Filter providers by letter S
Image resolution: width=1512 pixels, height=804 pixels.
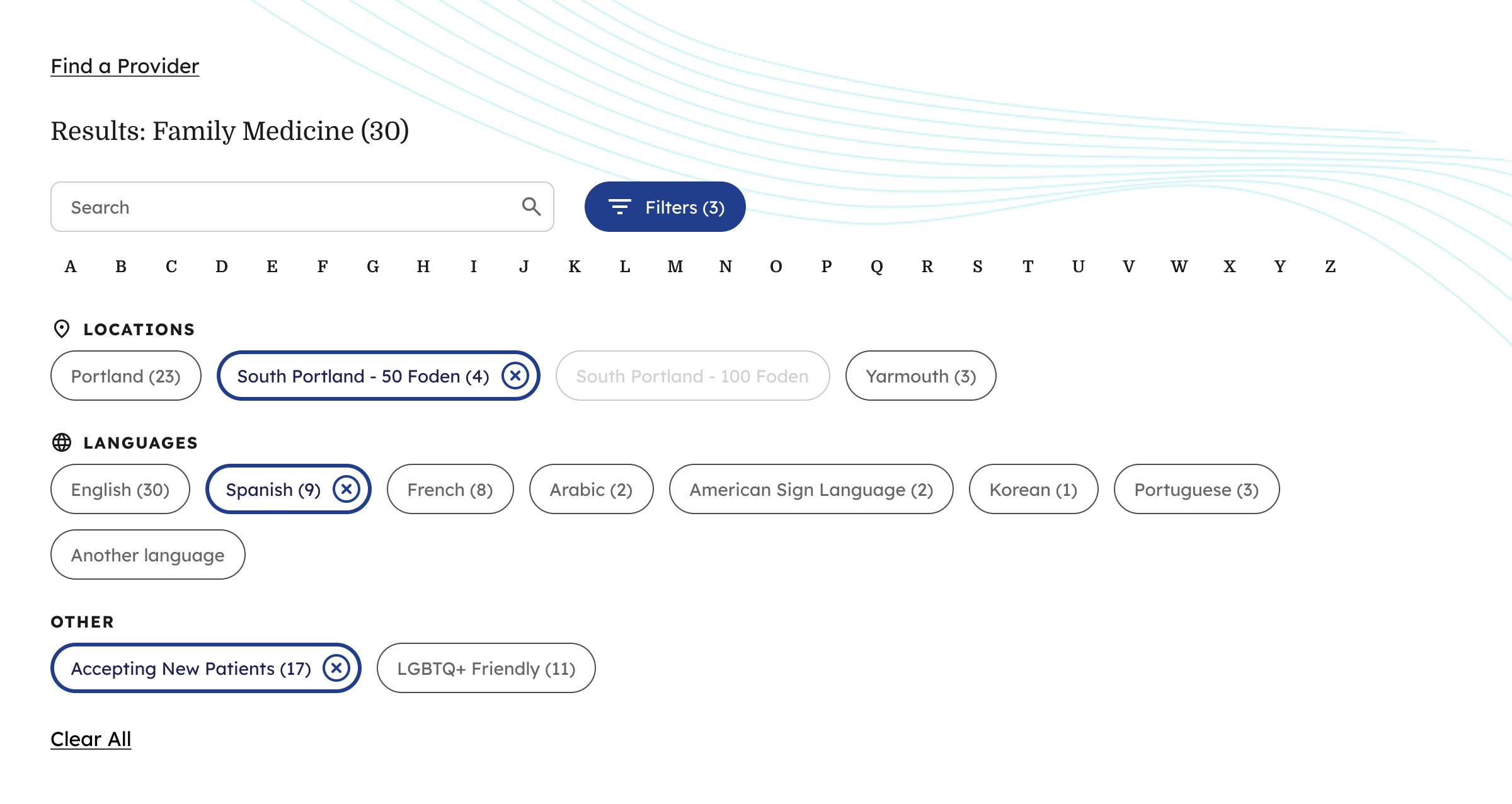[x=977, y=267]
